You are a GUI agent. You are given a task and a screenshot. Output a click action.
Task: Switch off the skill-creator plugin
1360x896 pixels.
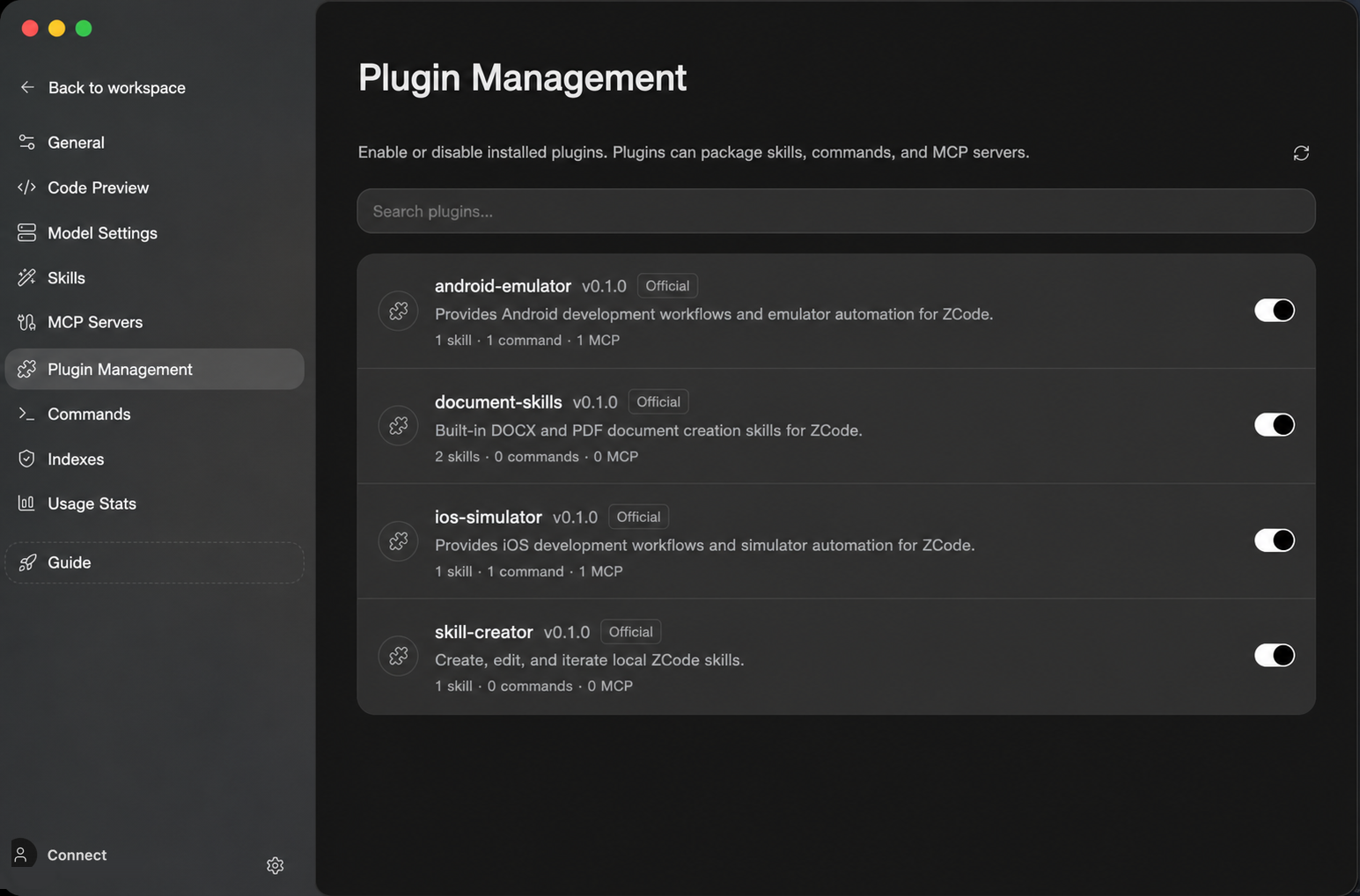click(x=1275, y=655)
